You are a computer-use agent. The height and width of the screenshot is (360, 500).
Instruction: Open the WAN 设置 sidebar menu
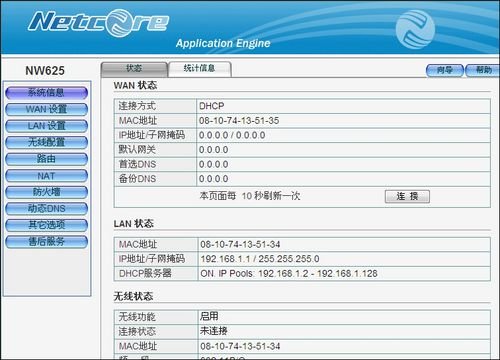pyautogui.click(x=46, y=109)
